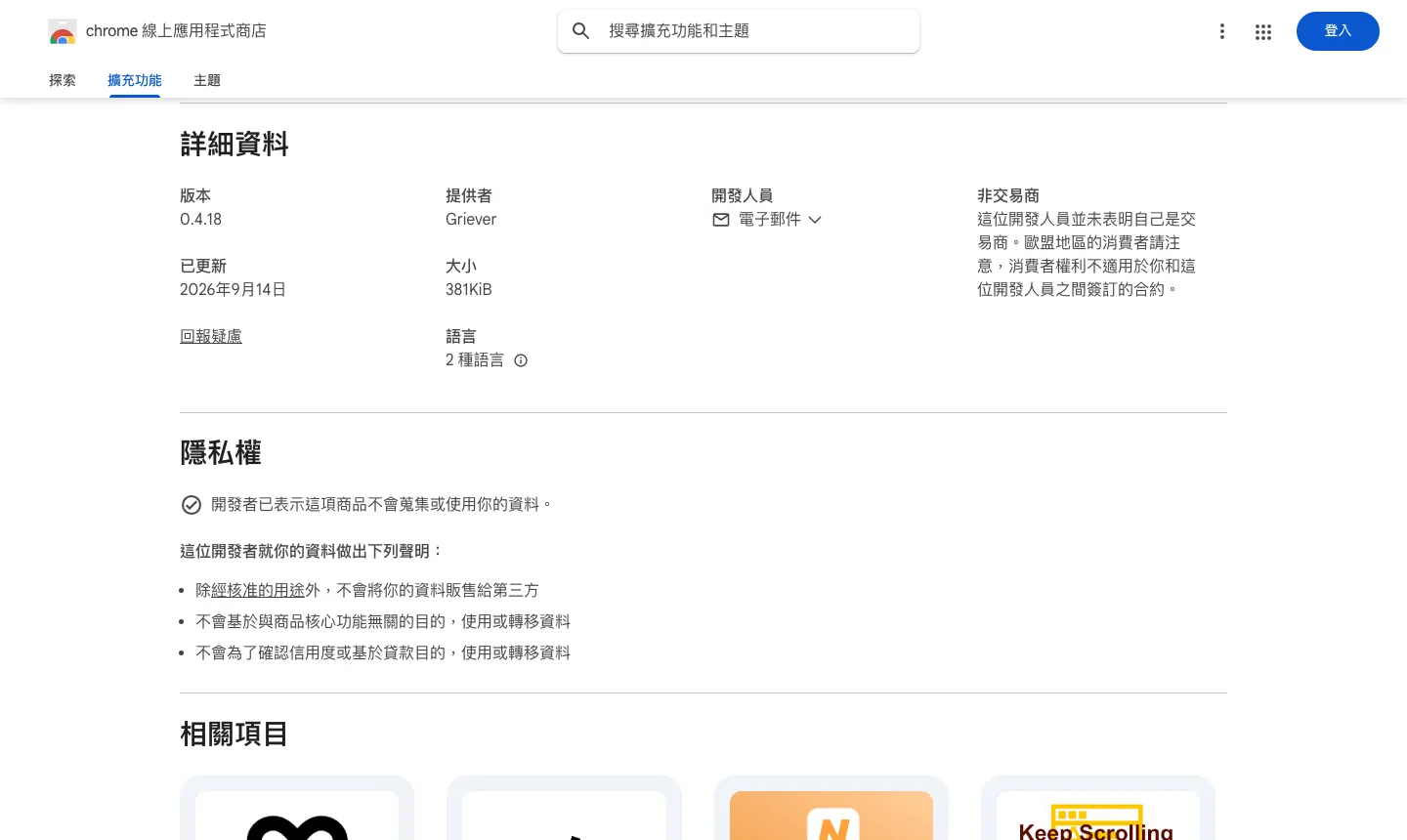Click the 大小 label
This screenshot has height=840, width=1407.
pos(461,266)
